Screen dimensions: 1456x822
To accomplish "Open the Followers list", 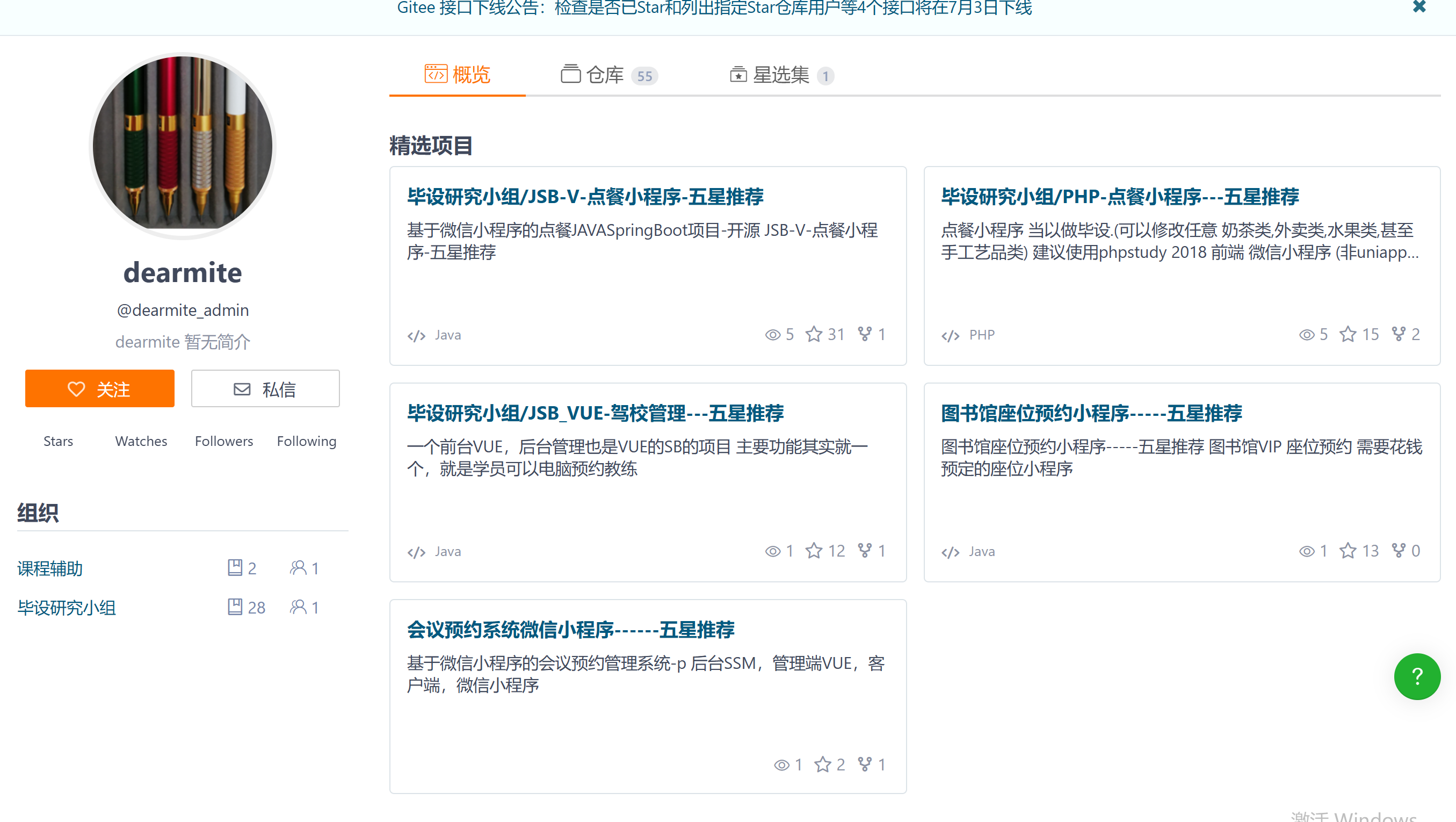I will coord(224,441).
